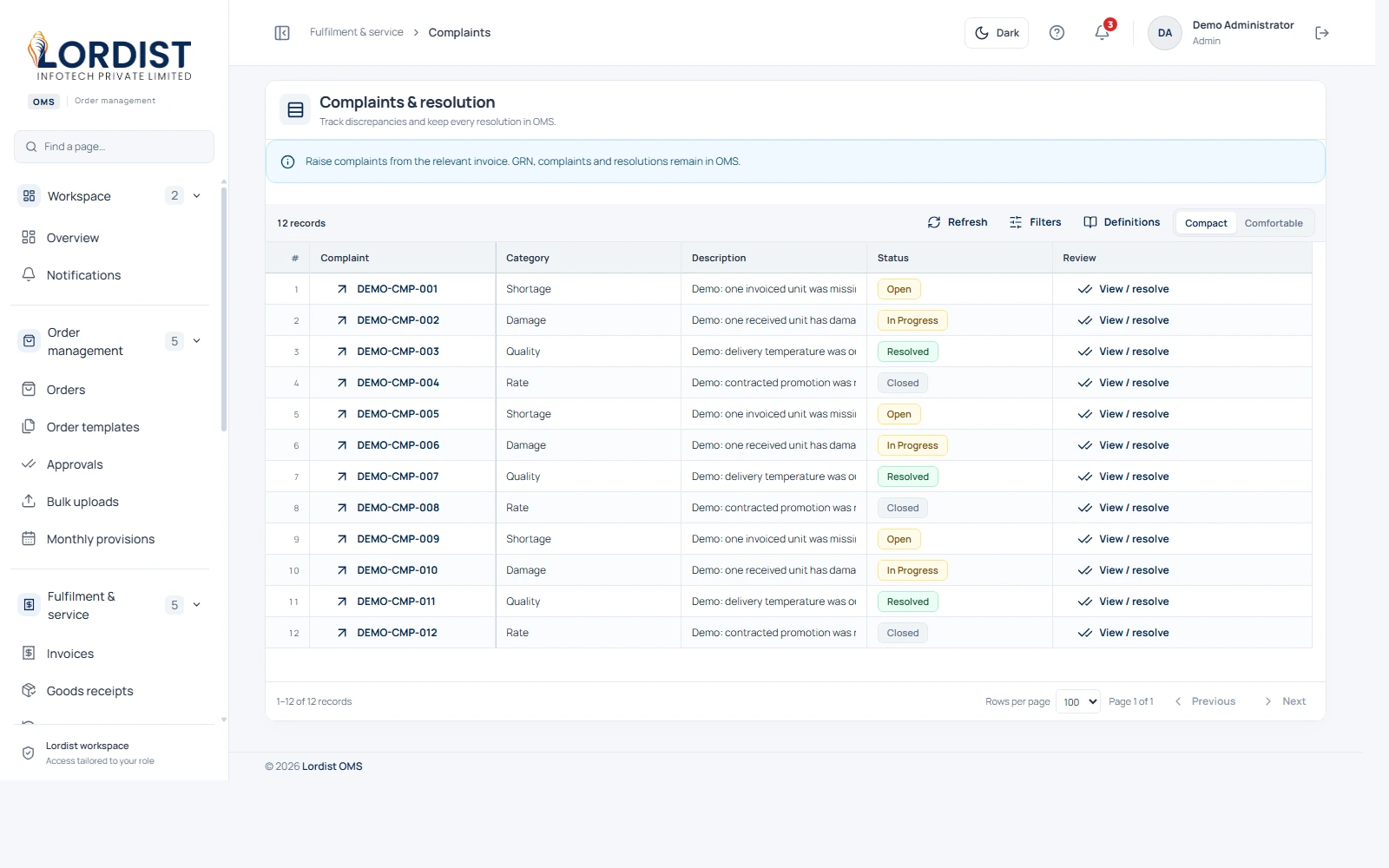Image resolution: width=1389 pixels, height=868 pixels.
Task: View / resolve DEMO-CMP-004
Action: (x=1123, y=383)
